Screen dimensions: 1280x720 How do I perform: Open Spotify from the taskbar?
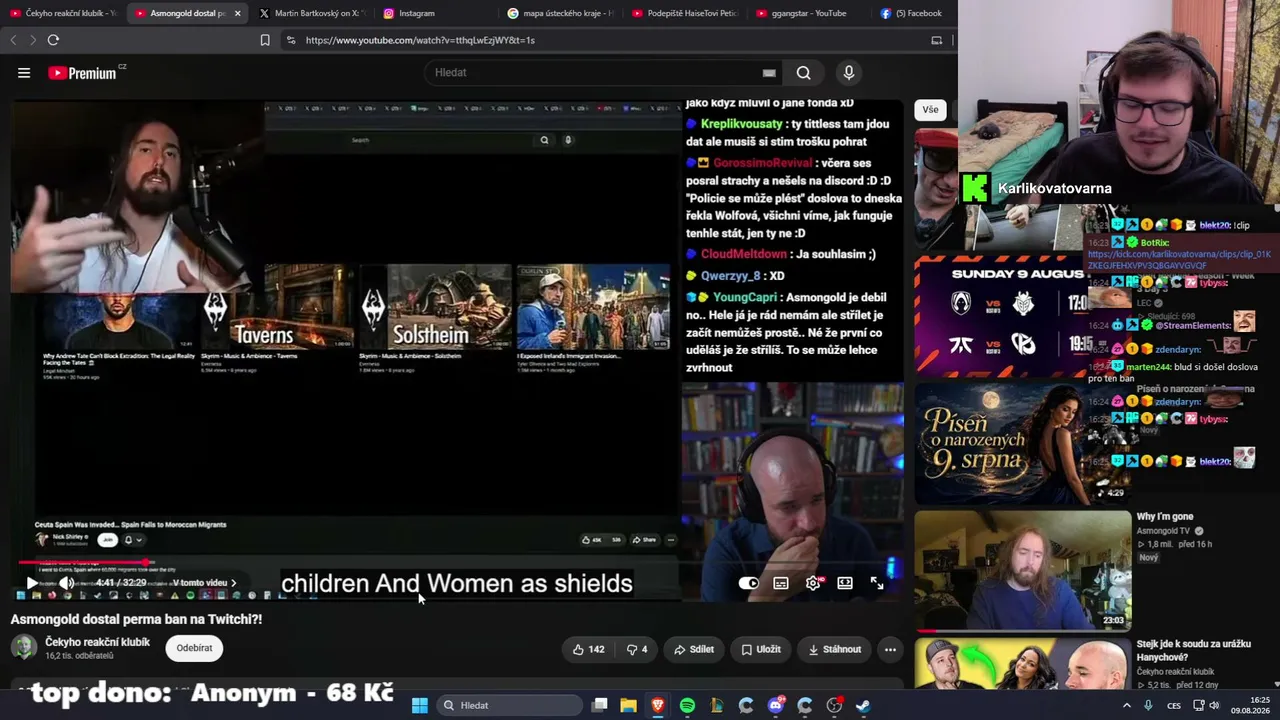pos(687,705)
